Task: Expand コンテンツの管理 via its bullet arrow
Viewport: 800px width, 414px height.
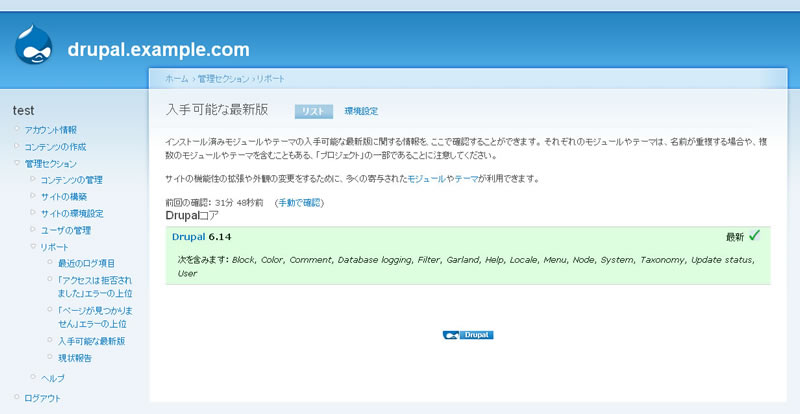Action: pyautogui.click(x=33, y=179)
